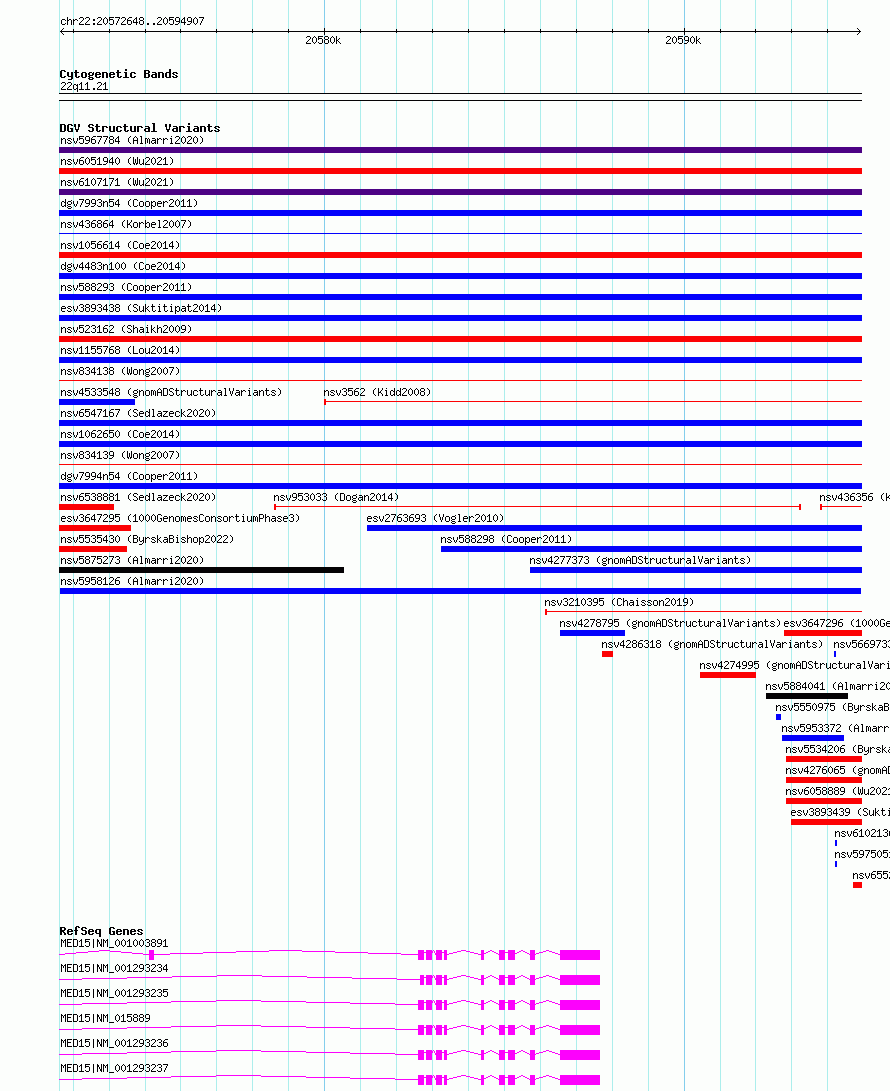
Task: Click dgv7994n54 (Cooper2011) label
Action: [x=129, y=476]
